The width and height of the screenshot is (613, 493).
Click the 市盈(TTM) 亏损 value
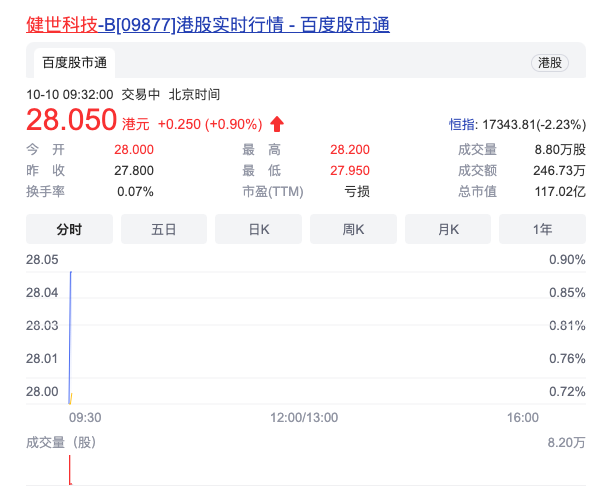[x=357, y=192]
